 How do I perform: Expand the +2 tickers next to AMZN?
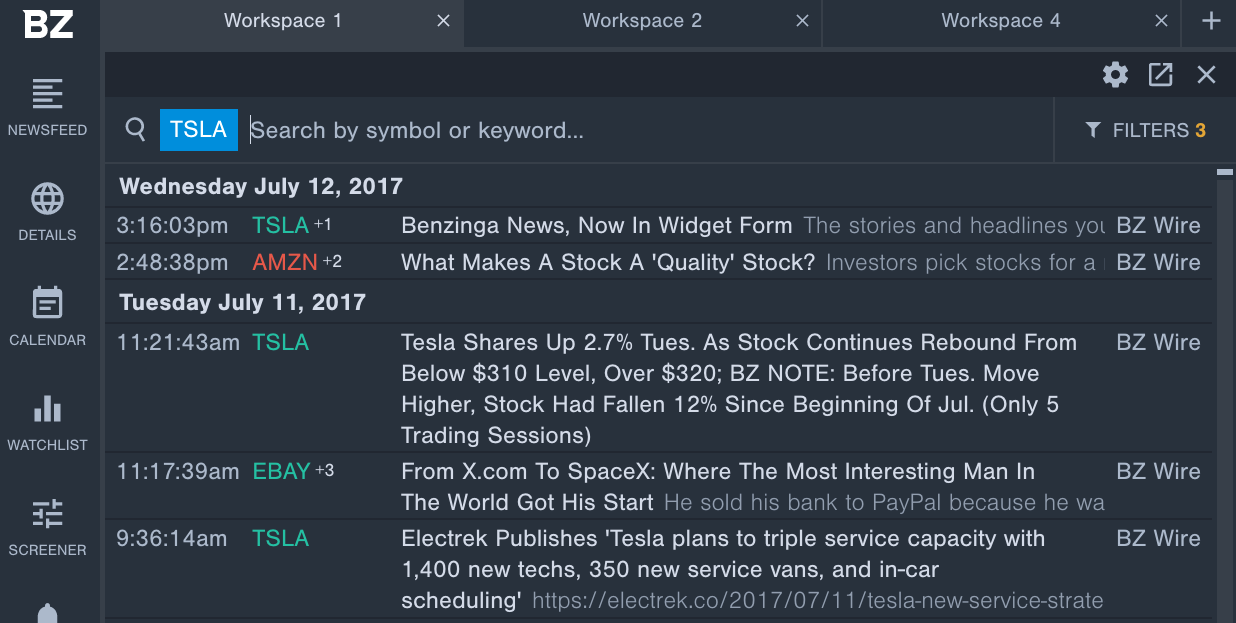pos(332,262)
